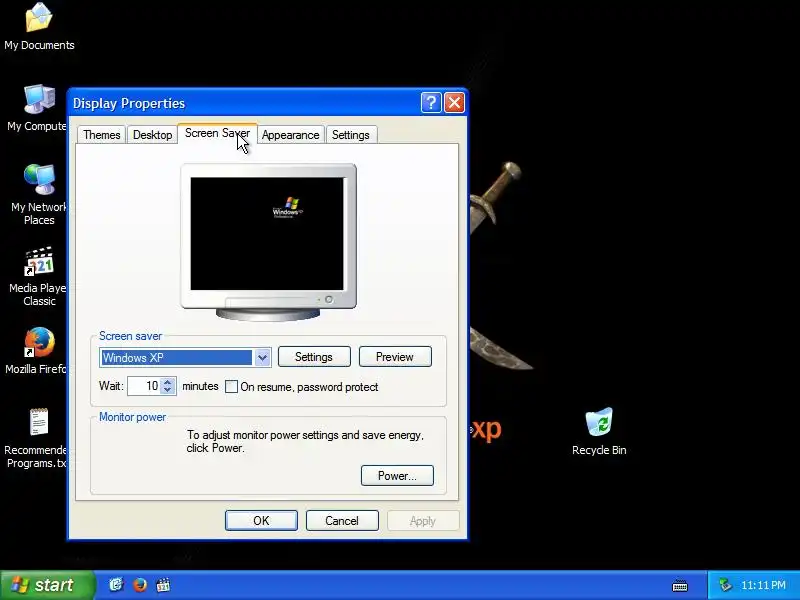
Task: Switch to the Desktop tab
Action: click(152, 135)
